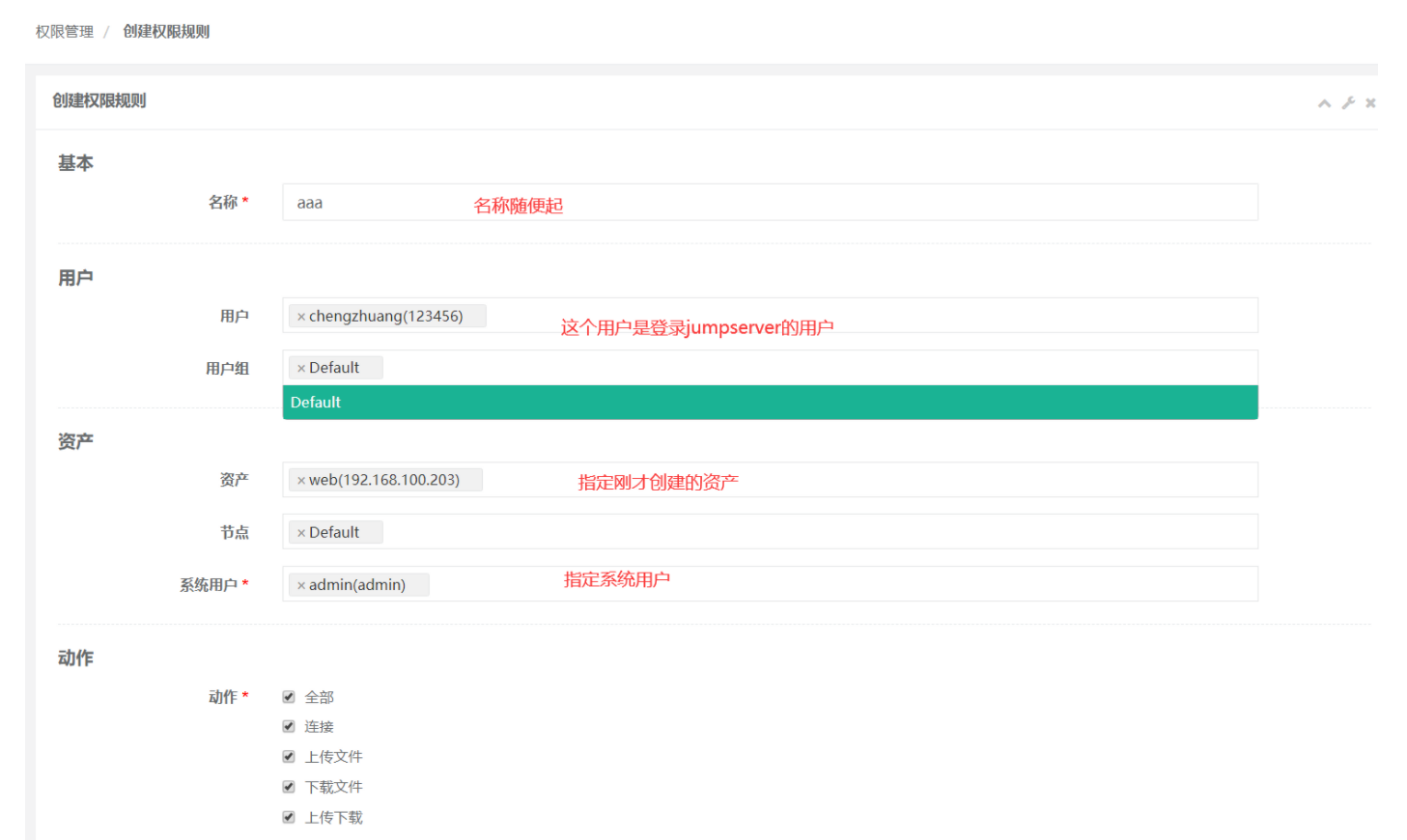
Task: Toggle the 全部 action checkbox
Action: 288,697
